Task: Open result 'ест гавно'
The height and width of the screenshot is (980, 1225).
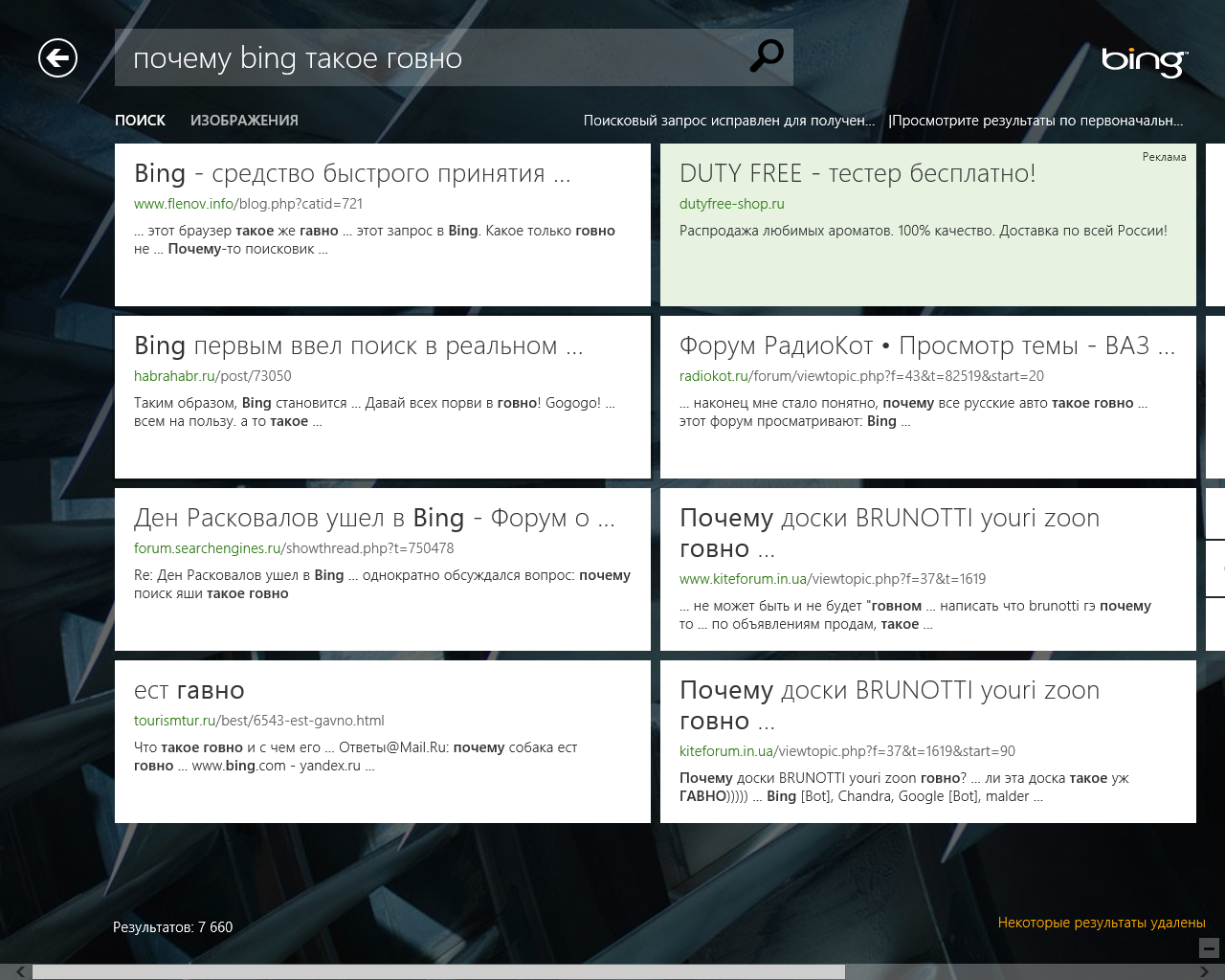Action: pyautogui.click(x=189, y=690)
